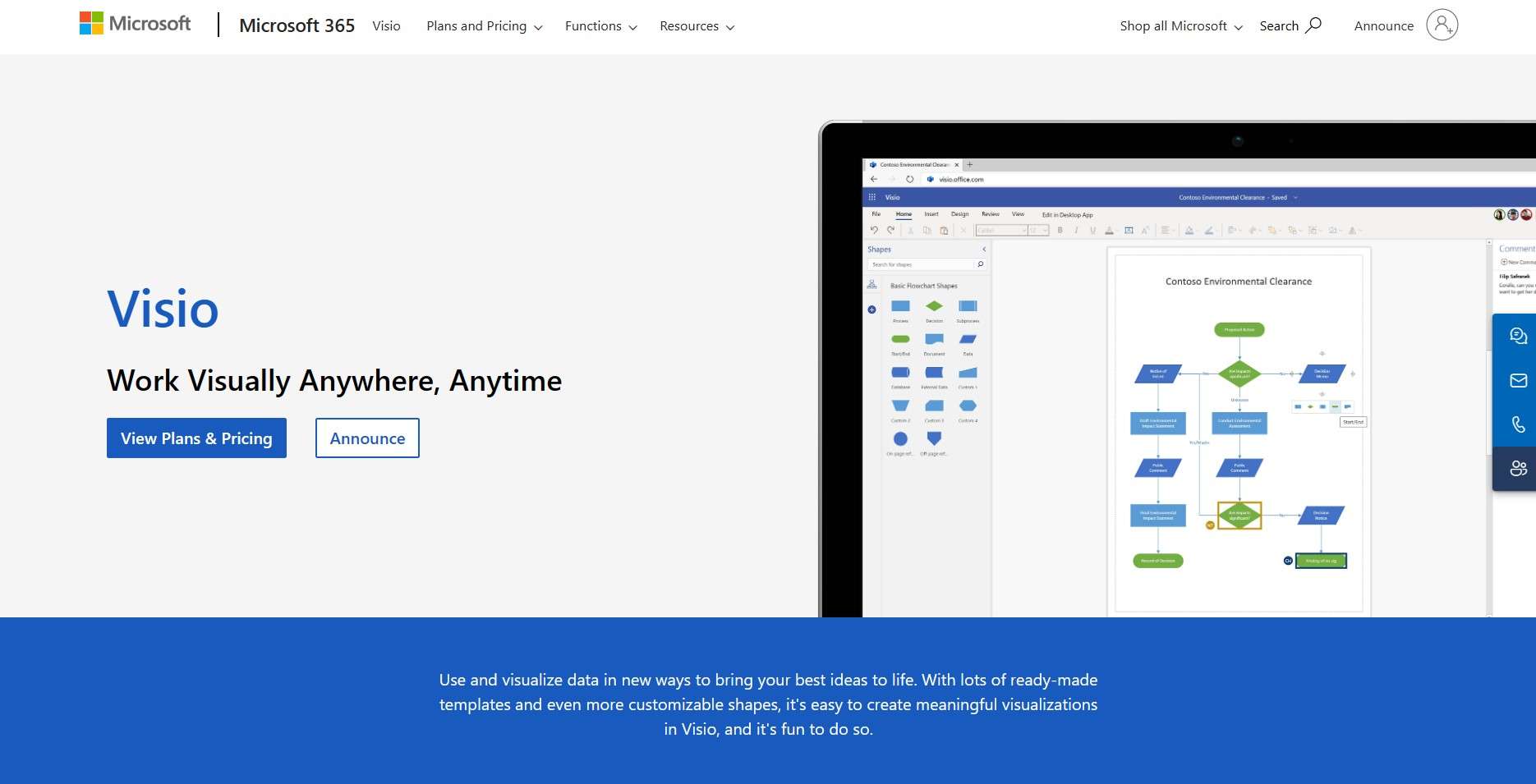Open the font size combo box in laptop image
1536x784 pixels.
pos(1039,231)
